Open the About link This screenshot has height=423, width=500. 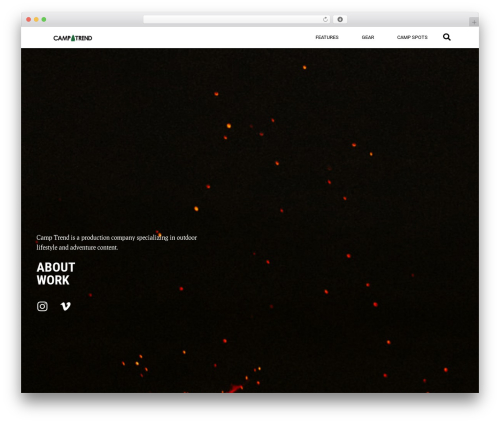point(56,267)
